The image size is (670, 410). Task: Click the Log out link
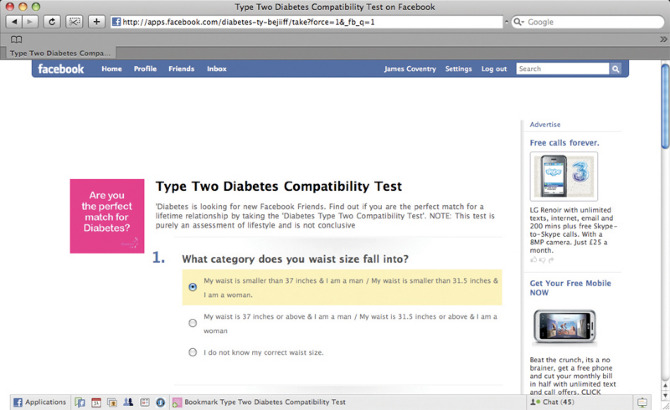tap(494, 69)
